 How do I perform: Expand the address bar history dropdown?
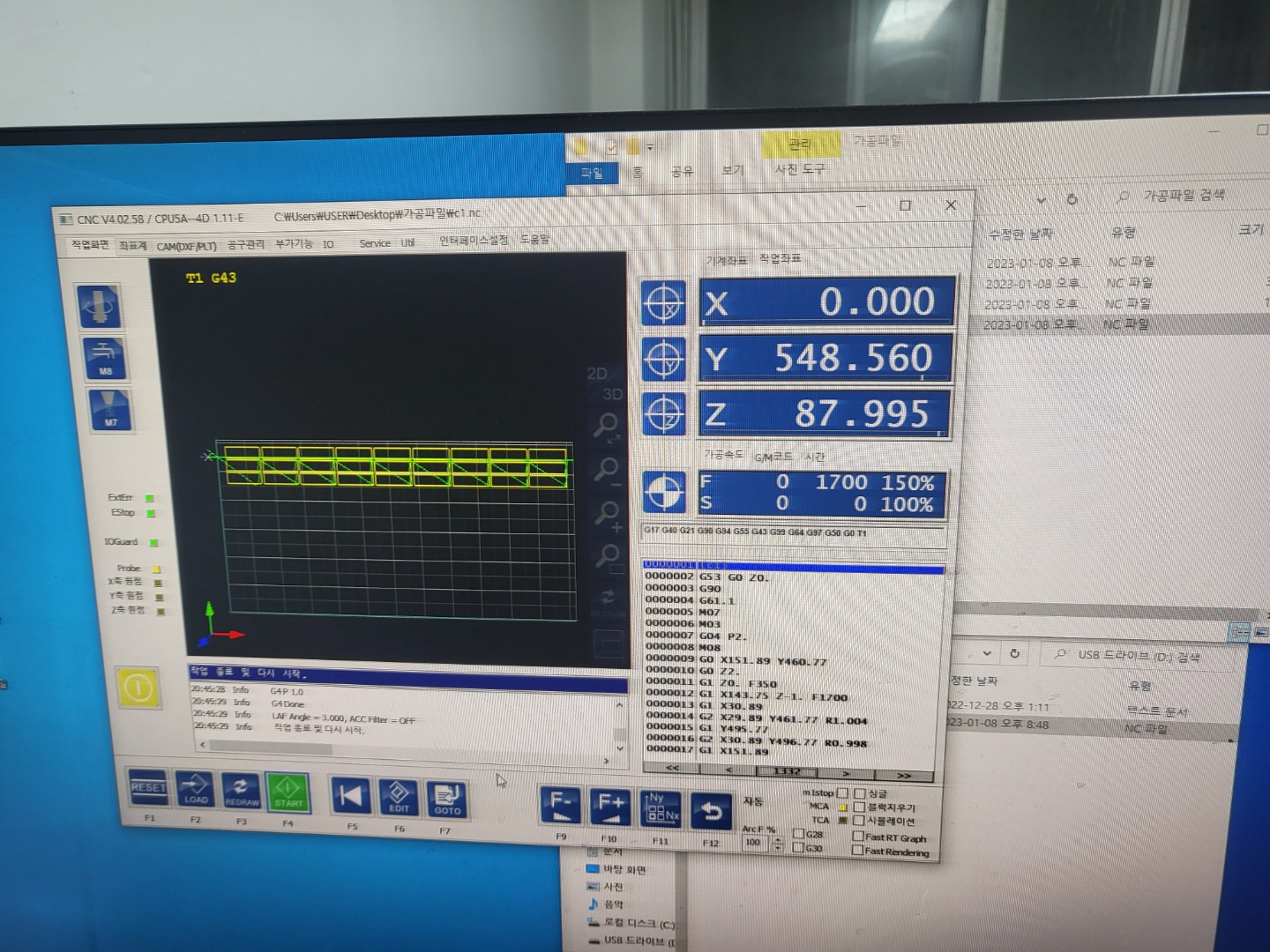1041,200
